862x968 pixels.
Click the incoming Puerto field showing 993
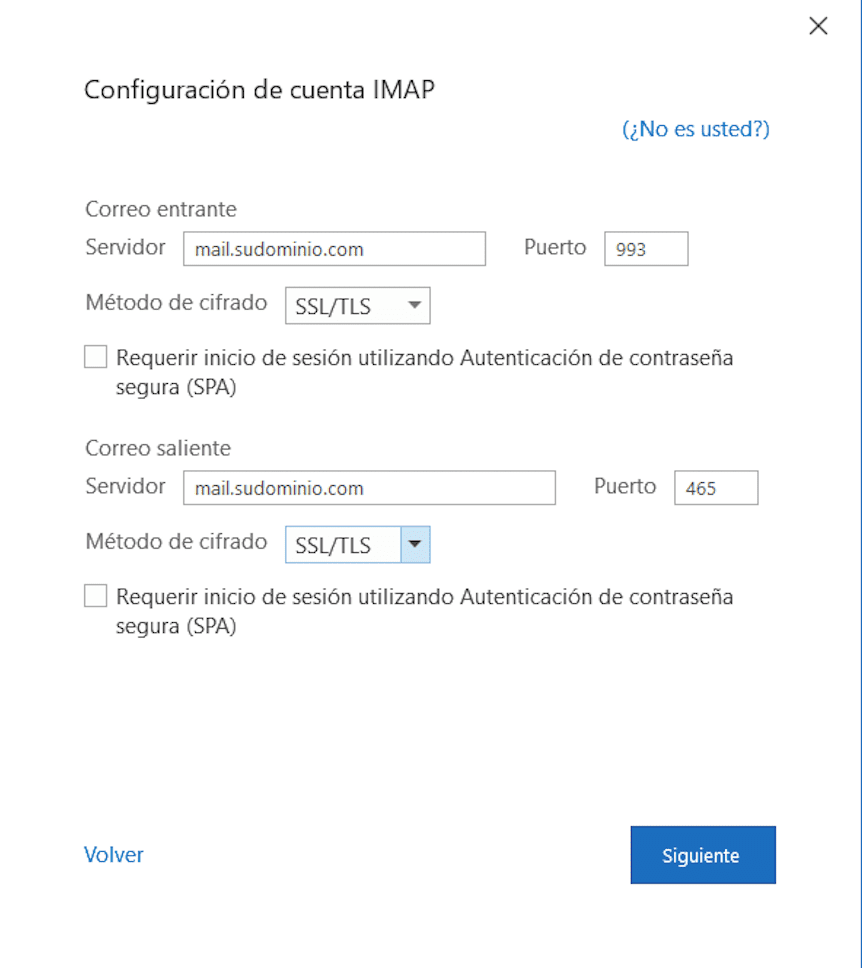pyautogui.click(x=646, y=249)
